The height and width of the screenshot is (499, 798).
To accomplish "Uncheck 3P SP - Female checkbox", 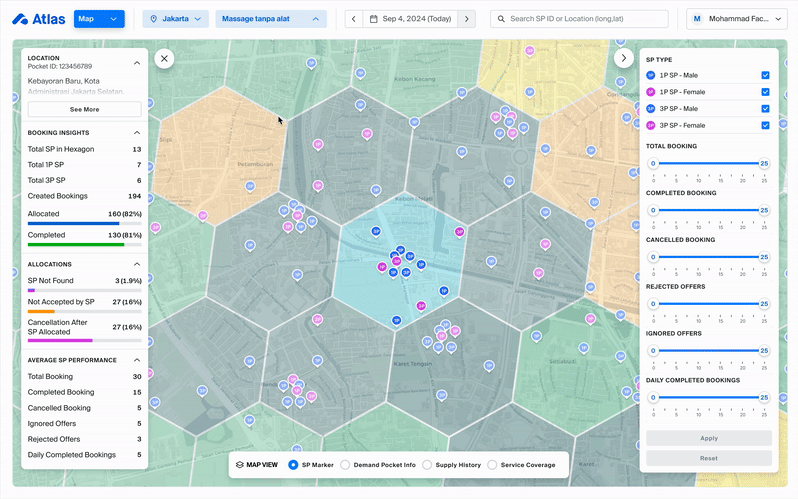I will 765,125.
